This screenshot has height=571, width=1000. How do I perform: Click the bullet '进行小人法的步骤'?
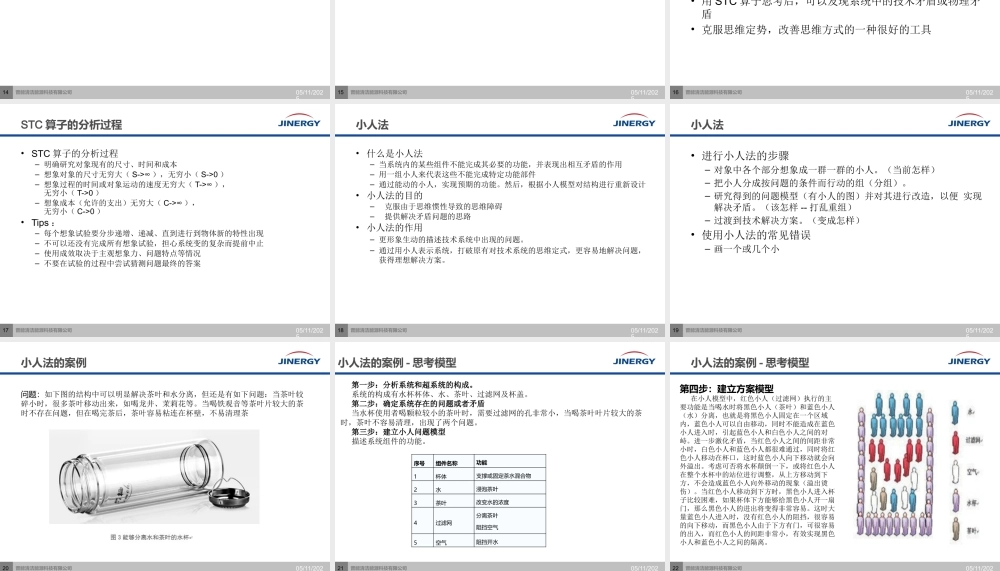[746, 156]
